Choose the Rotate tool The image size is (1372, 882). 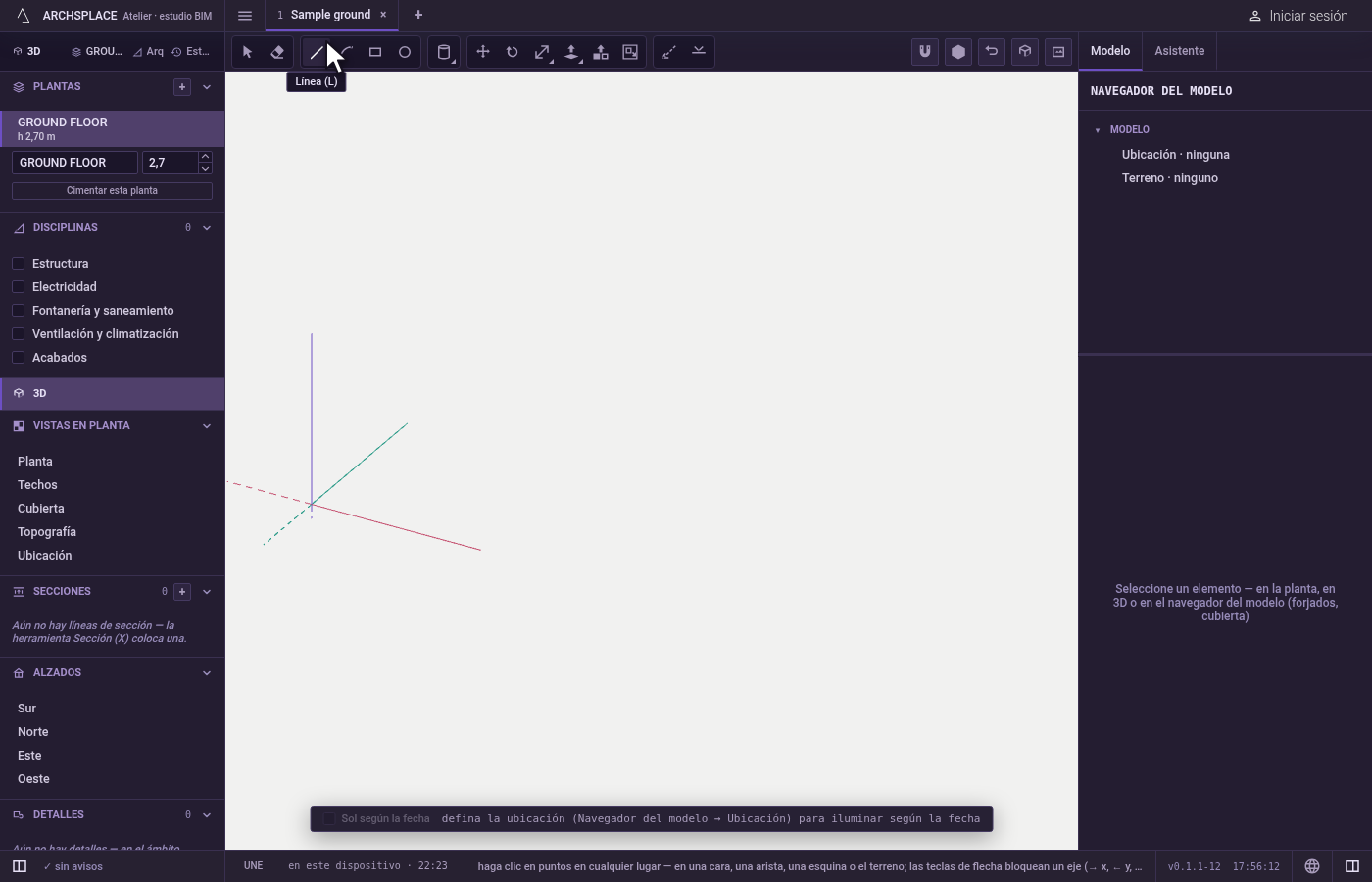[x=513, y=52]
